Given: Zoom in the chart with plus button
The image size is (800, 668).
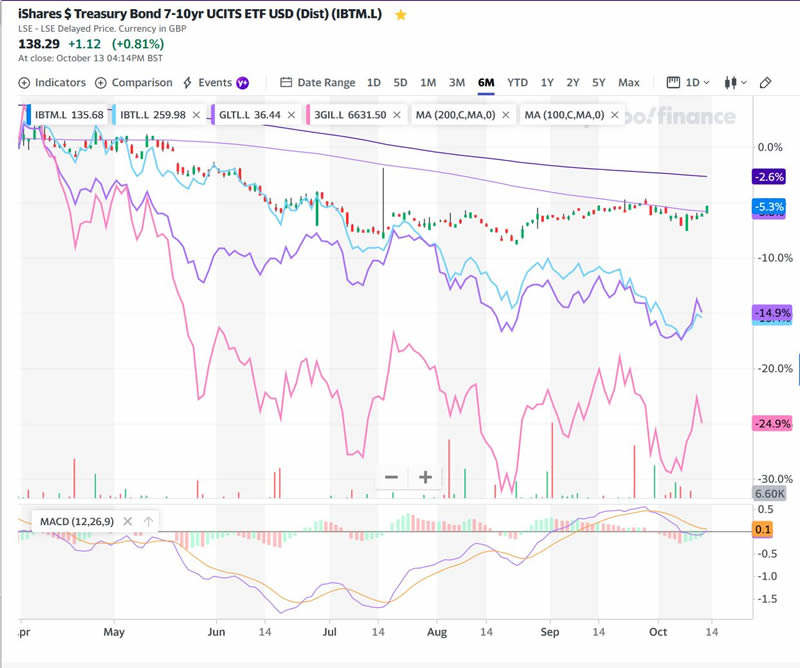Looking at the screenshot, I should (x=425, y=477).
